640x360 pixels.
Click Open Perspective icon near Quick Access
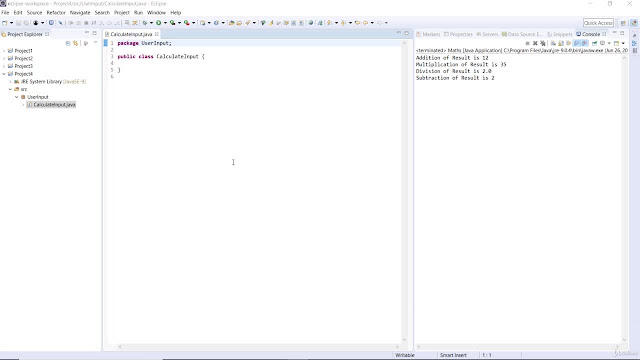click(x=623, y=23)
